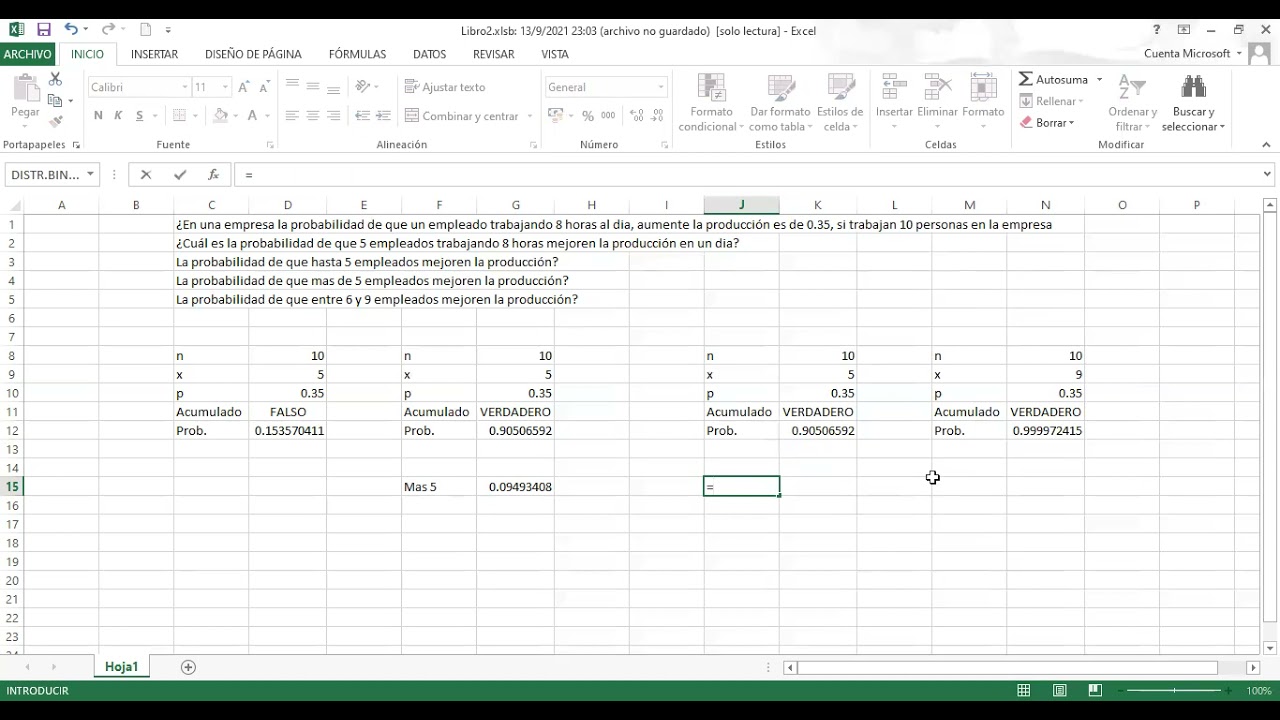Add a new sheet with the plus button
Screen dimensions: 1280x720
(x=188, y=667)
